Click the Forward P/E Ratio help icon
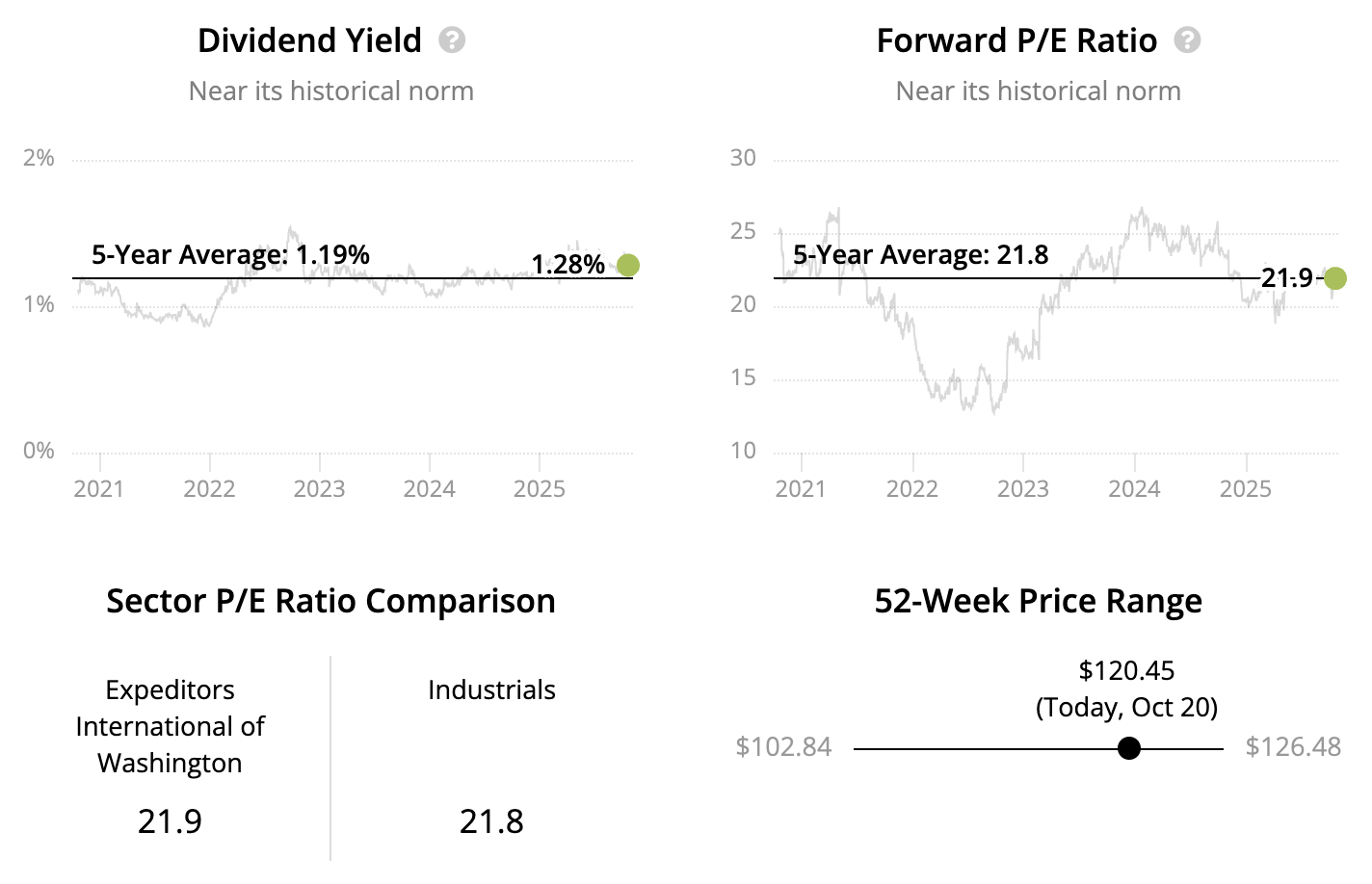This screenshot has height=884, width=1372. [x=1187, y=40]
